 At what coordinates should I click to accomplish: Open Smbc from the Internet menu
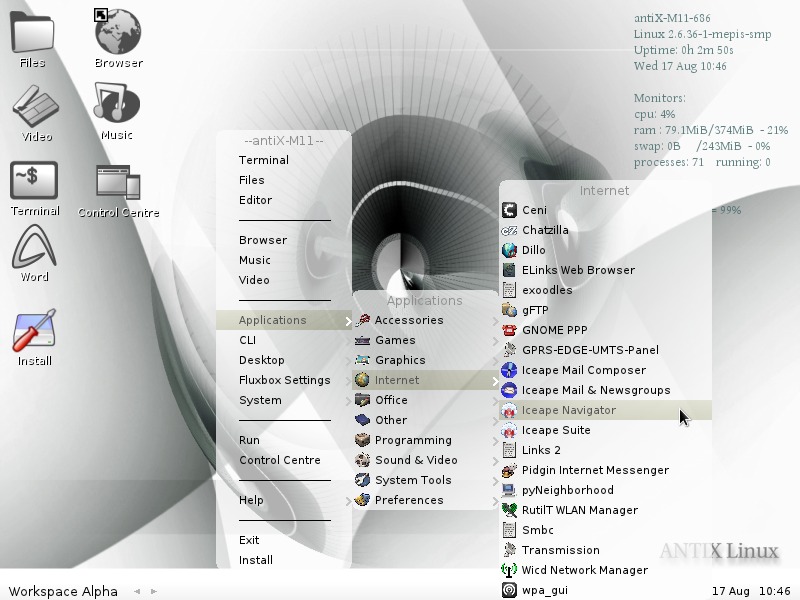[605, 530]
